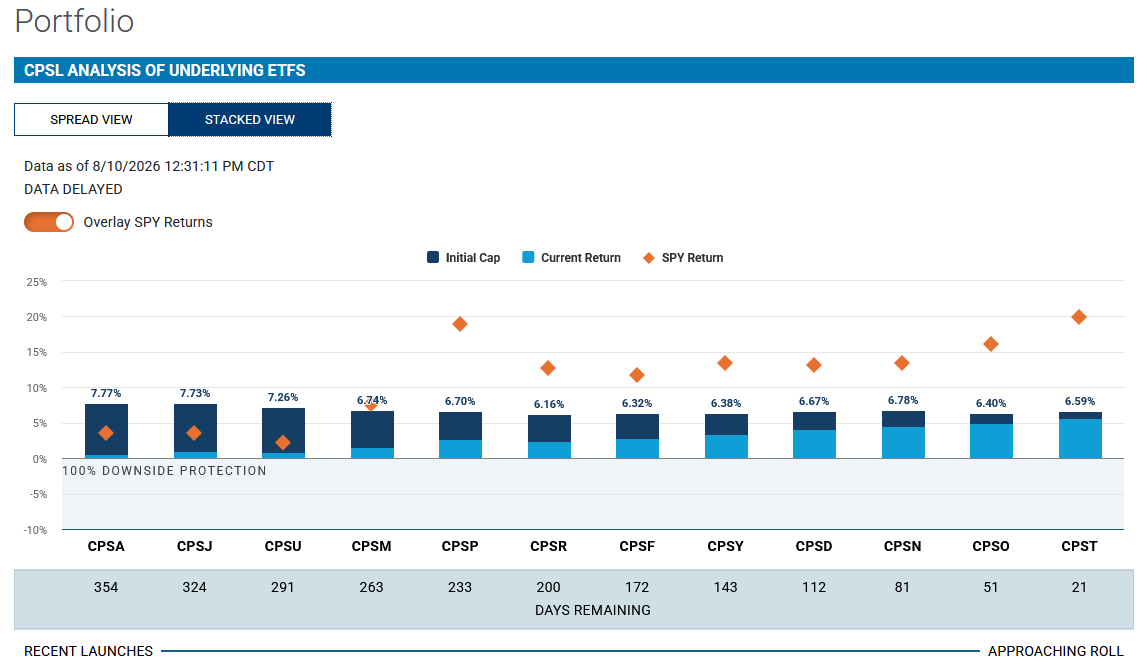Click the CPSN SPY return diamond marker

tap(902, 363)
